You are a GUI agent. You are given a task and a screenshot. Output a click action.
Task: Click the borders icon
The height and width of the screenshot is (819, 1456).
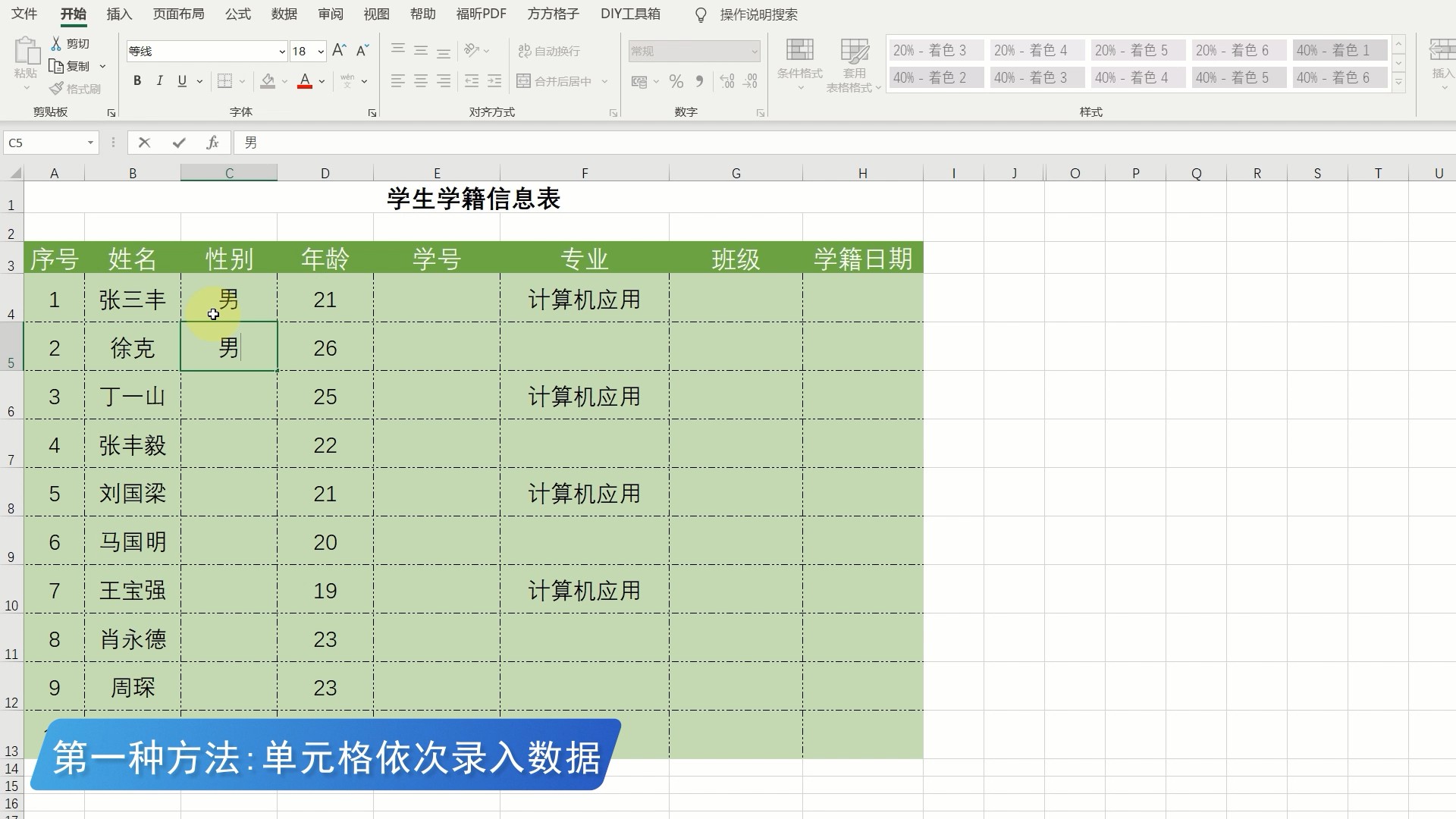click(x=224, y=81)
